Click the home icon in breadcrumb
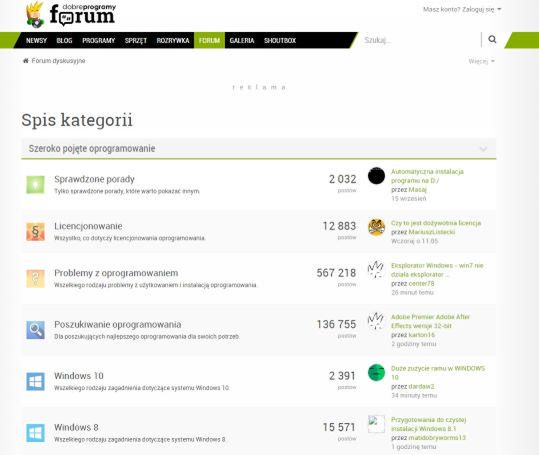The image size is (539, 455). 25,61
